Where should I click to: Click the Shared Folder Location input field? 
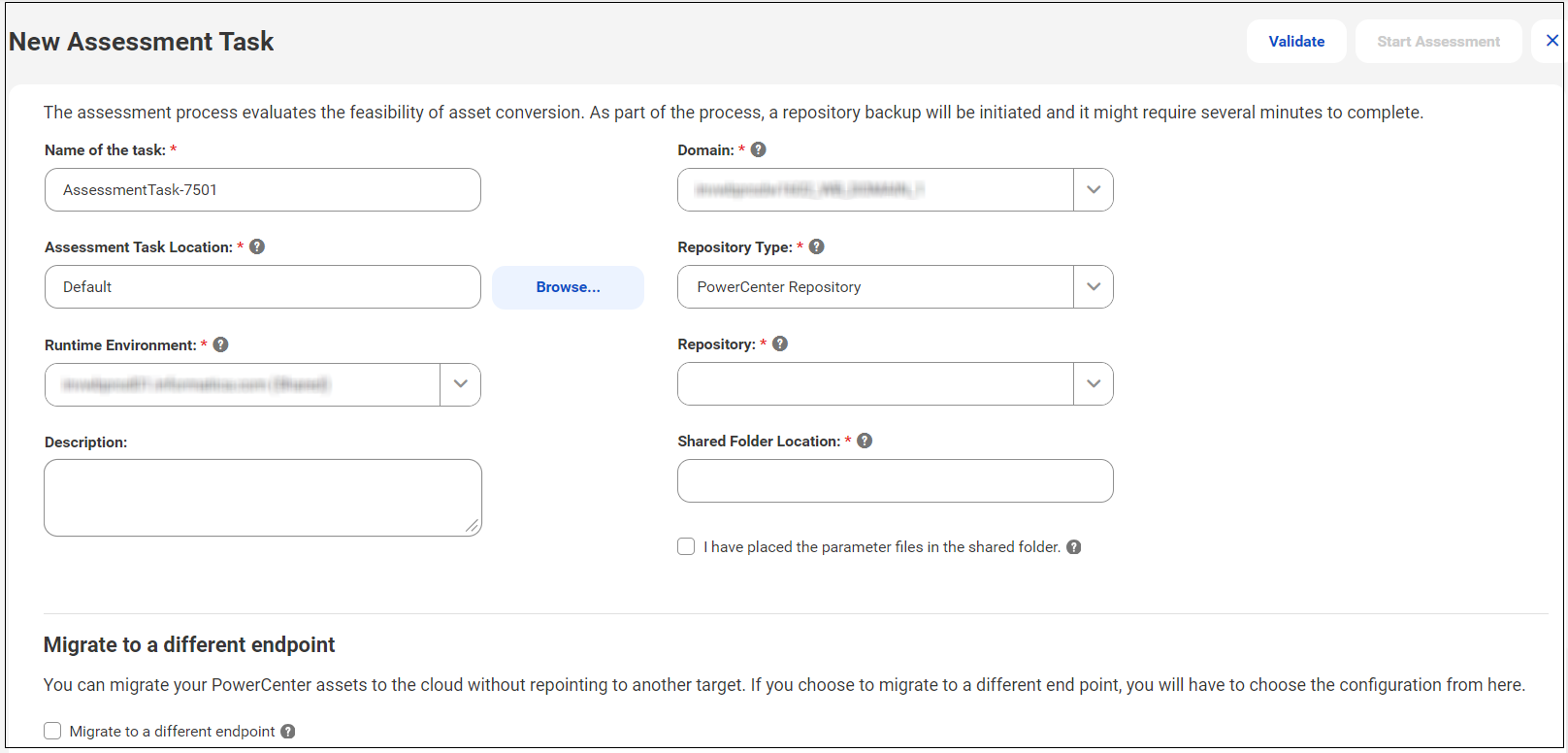click(896, 481)
